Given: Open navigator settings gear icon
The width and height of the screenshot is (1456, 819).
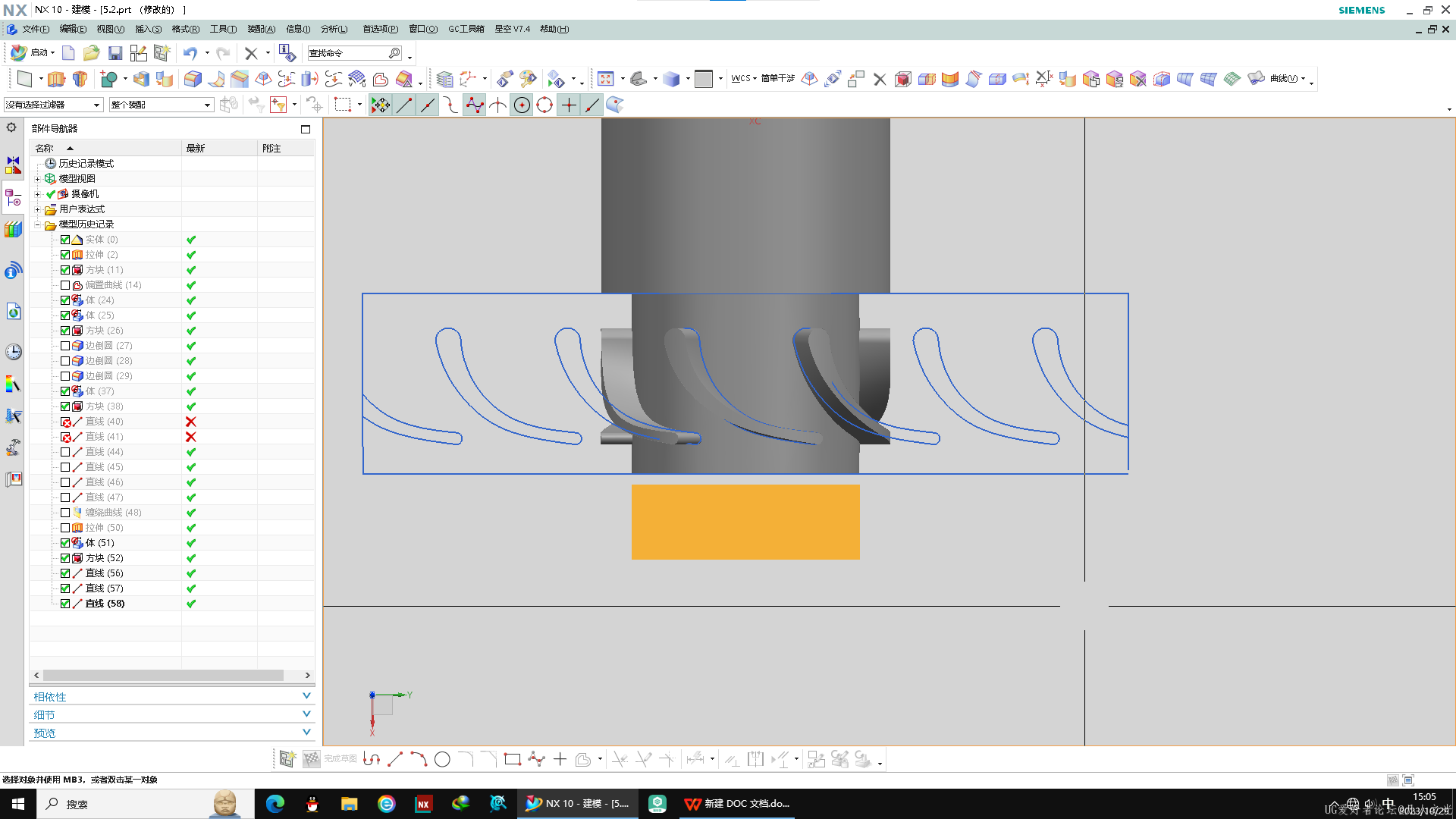Looking at the screenshot, I should [x=11, y=127].
